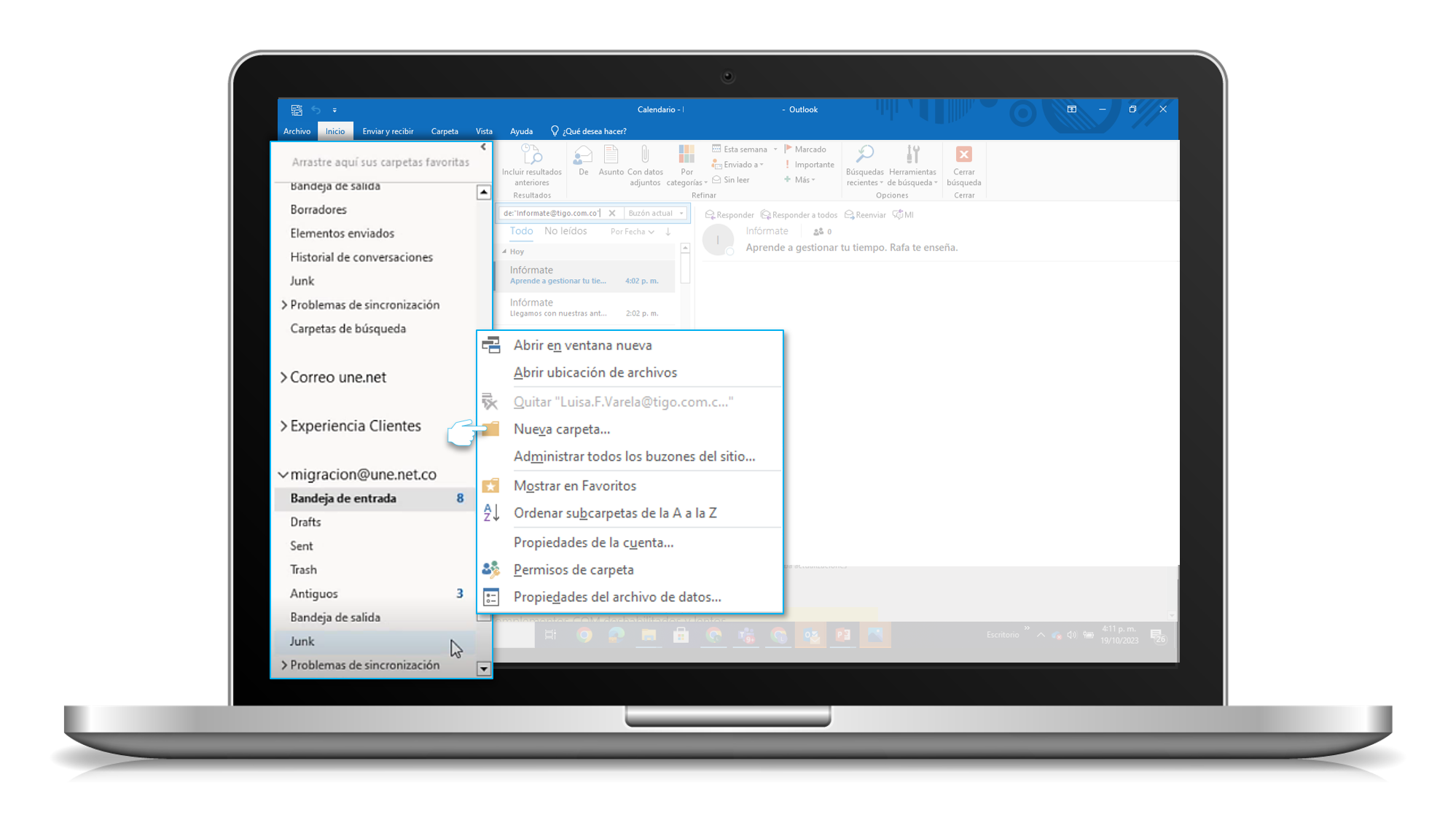This screenshot has height=820, width=1456.
Task: Open the Archivo tab
Action: click(x=297, y=131)
